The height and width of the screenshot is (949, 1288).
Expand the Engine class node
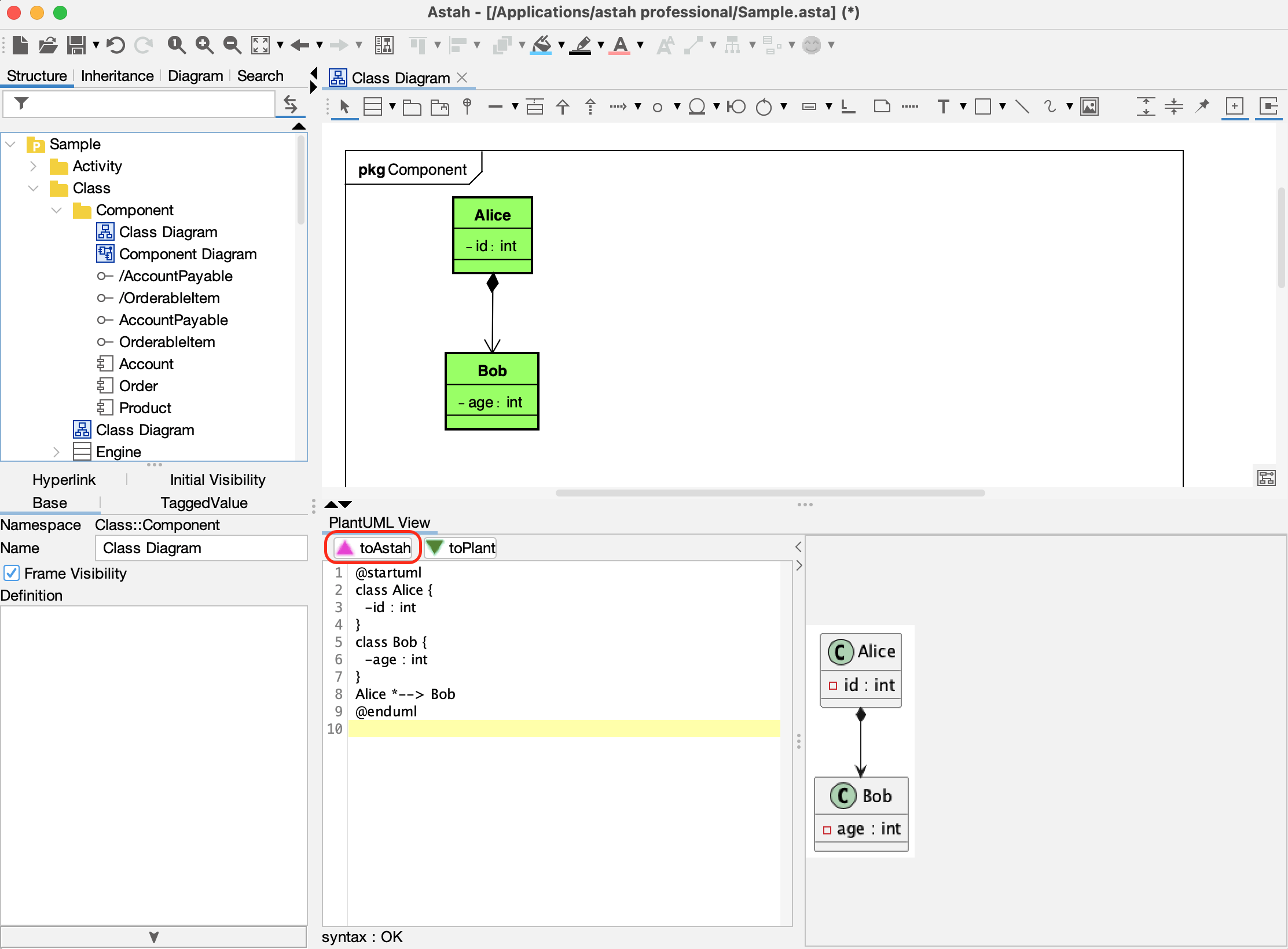56,452
